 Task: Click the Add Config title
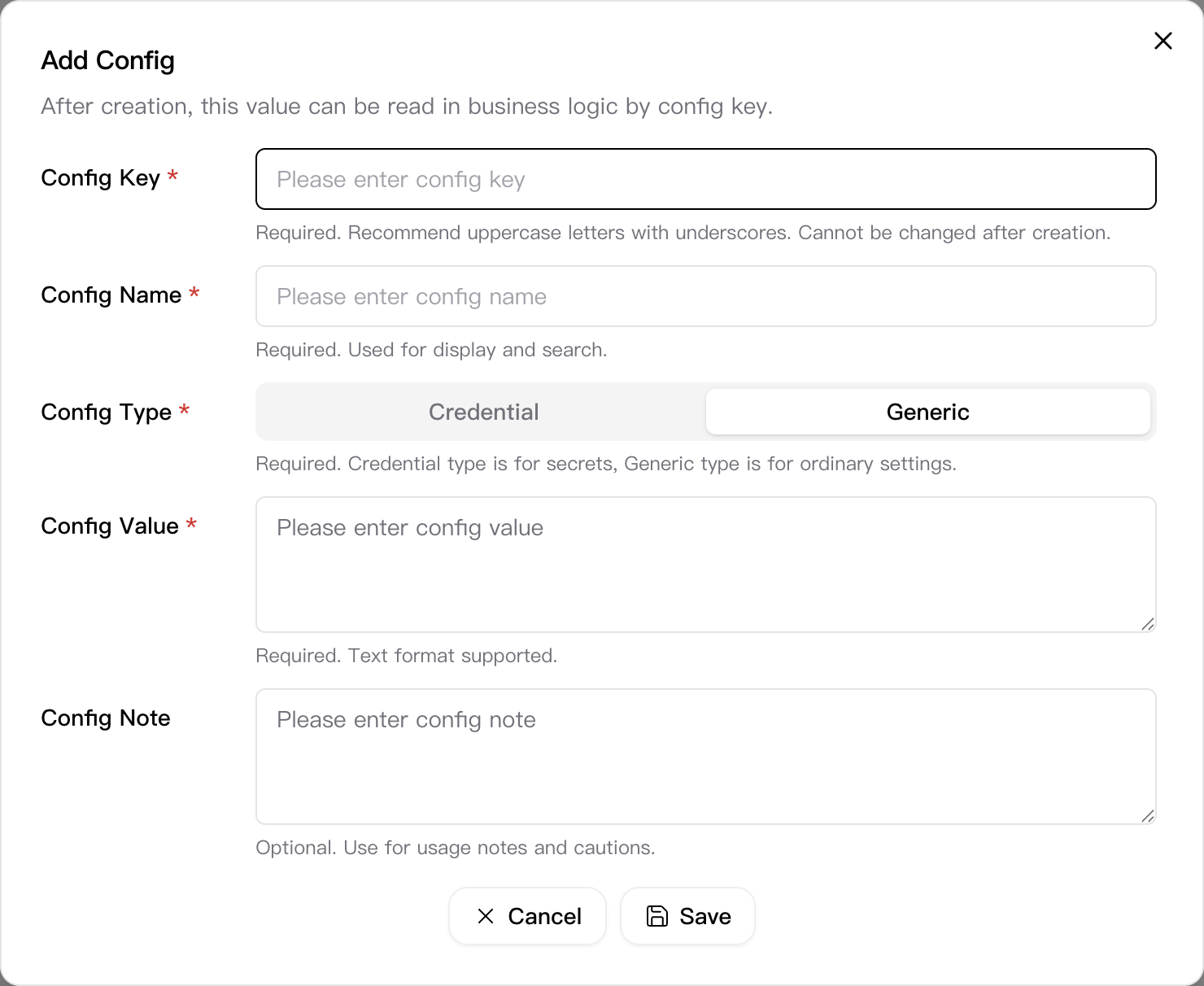click(108, 60)
